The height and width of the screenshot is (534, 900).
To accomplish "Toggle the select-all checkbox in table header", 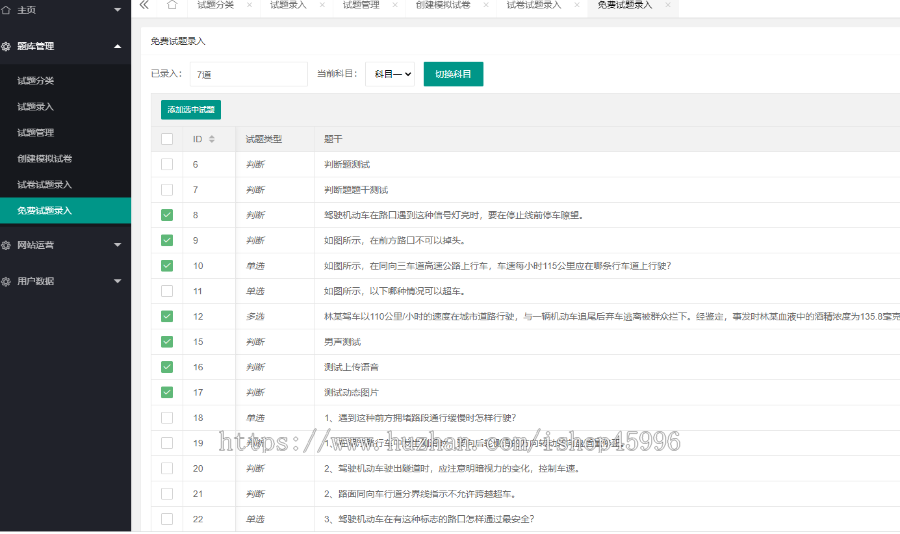I will [x=167, y=139].
